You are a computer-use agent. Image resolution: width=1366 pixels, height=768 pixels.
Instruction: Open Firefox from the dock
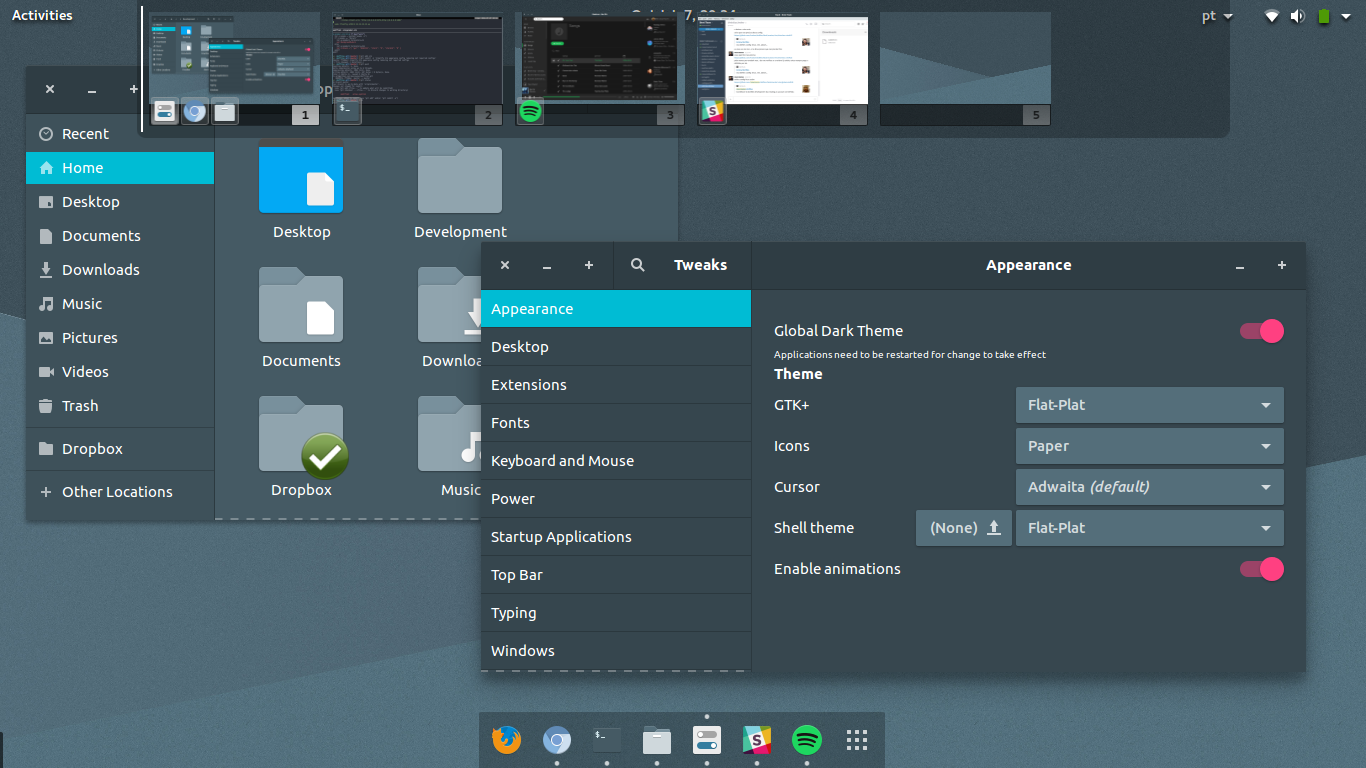pos(507,740)
